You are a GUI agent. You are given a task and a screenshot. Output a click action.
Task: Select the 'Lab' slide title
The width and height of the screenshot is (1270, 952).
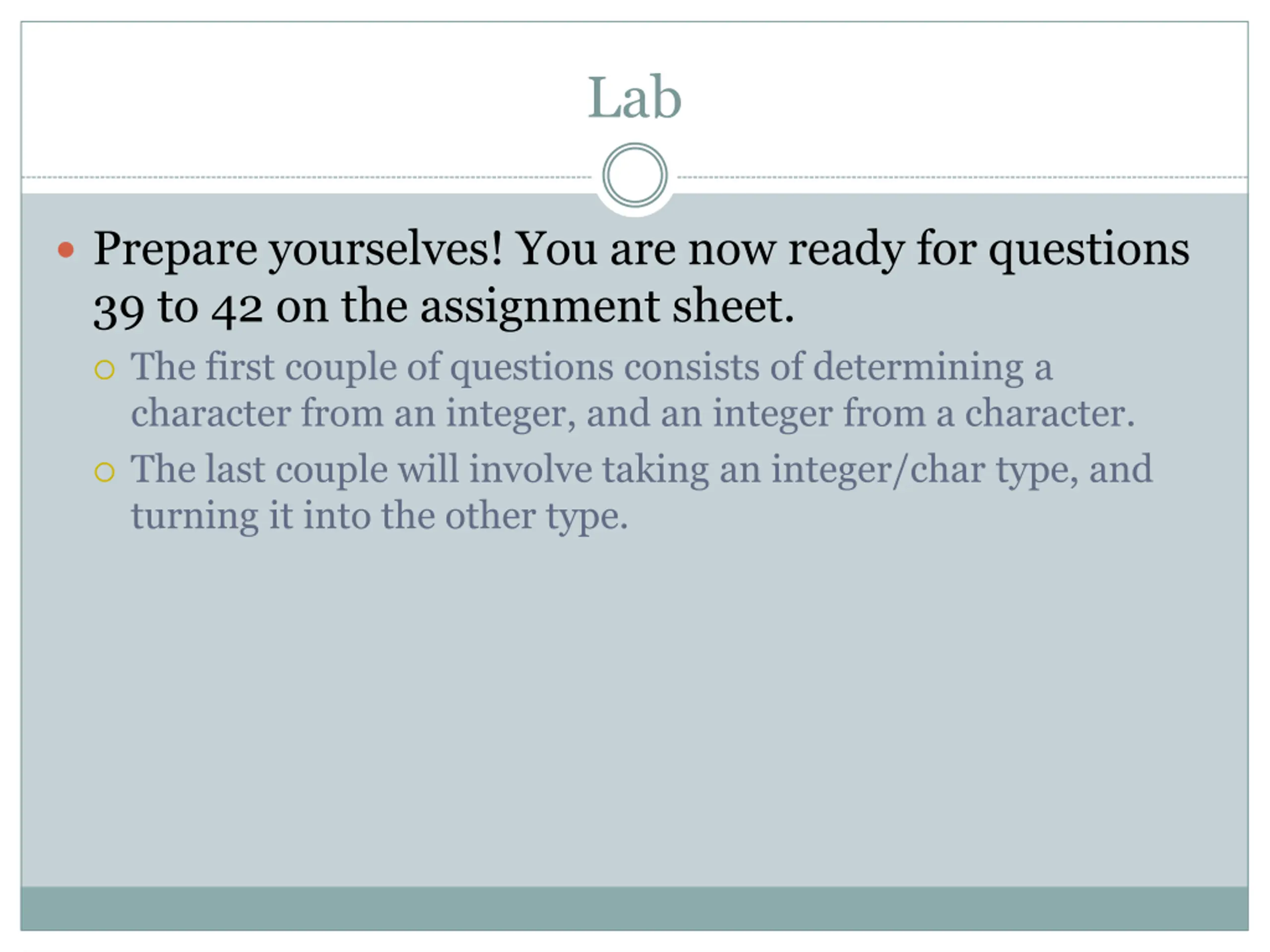click(635, 98)
